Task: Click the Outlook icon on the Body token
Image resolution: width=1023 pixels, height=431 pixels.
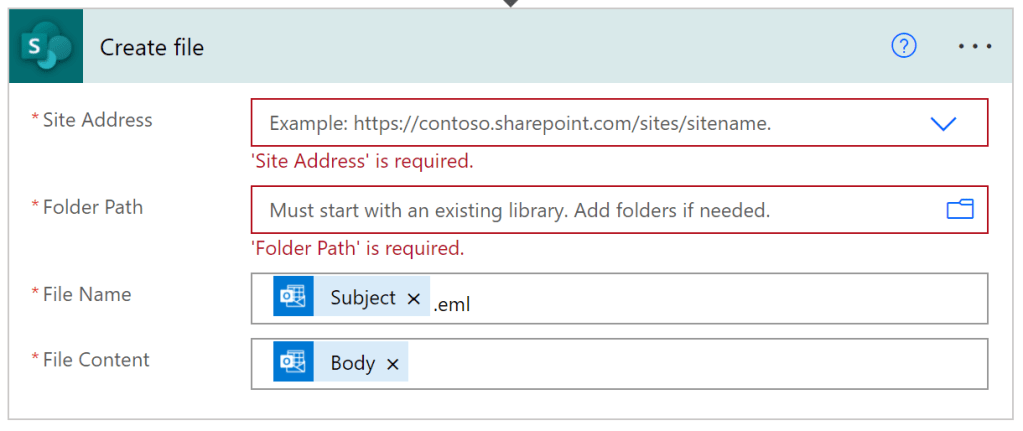Action: click(293, 363)
